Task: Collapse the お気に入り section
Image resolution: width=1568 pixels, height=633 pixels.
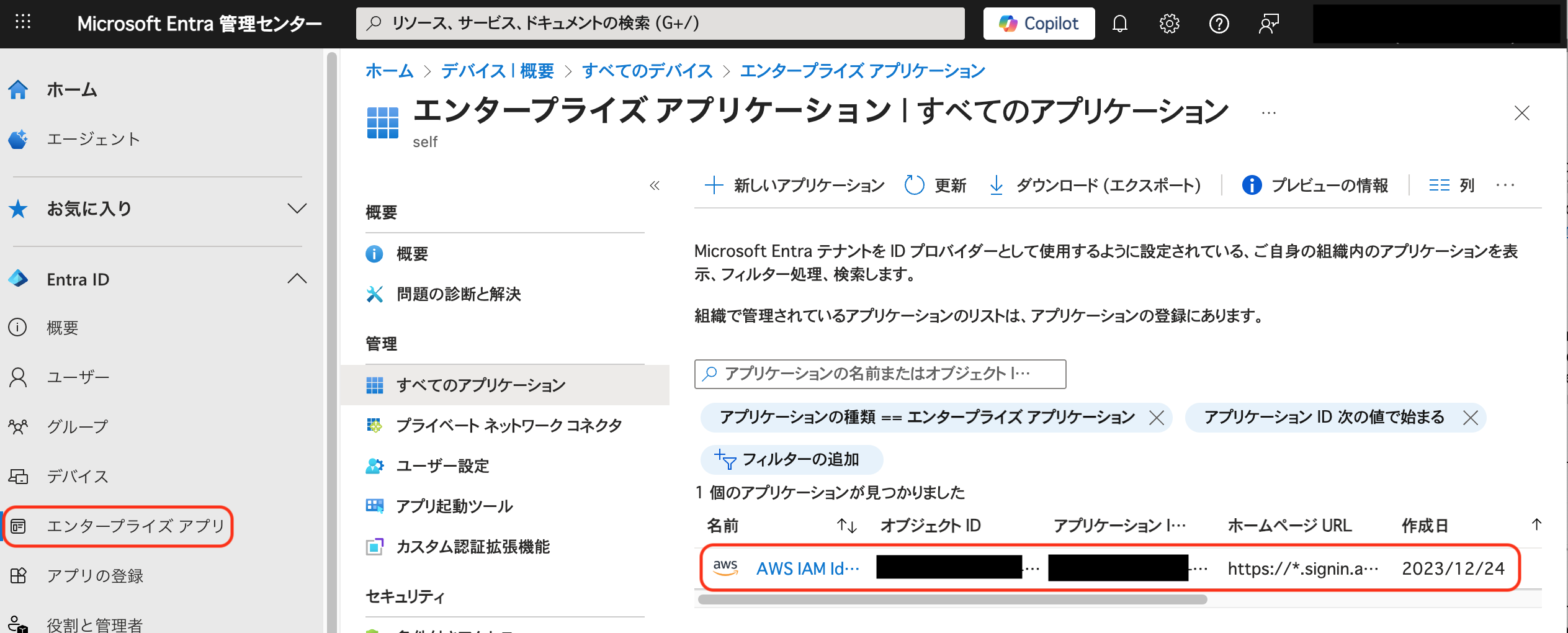Action: coord(298,209)
